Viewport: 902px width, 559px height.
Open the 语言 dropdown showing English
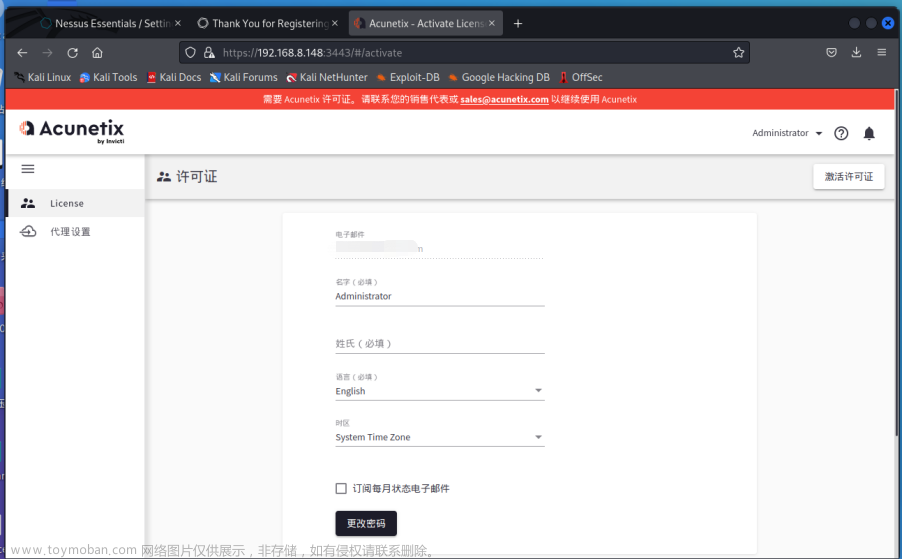click(439, 391)
